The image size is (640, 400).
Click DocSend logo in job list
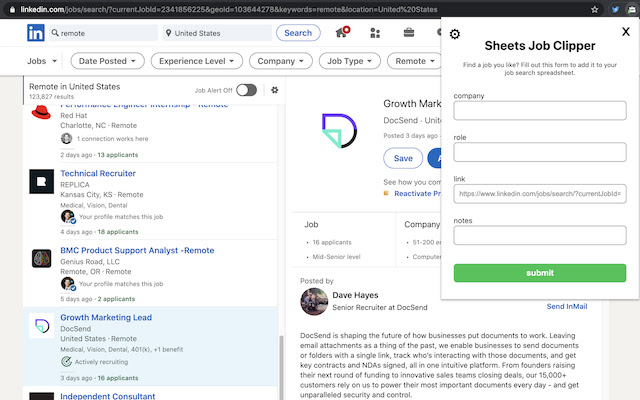[x=42, y=325]
